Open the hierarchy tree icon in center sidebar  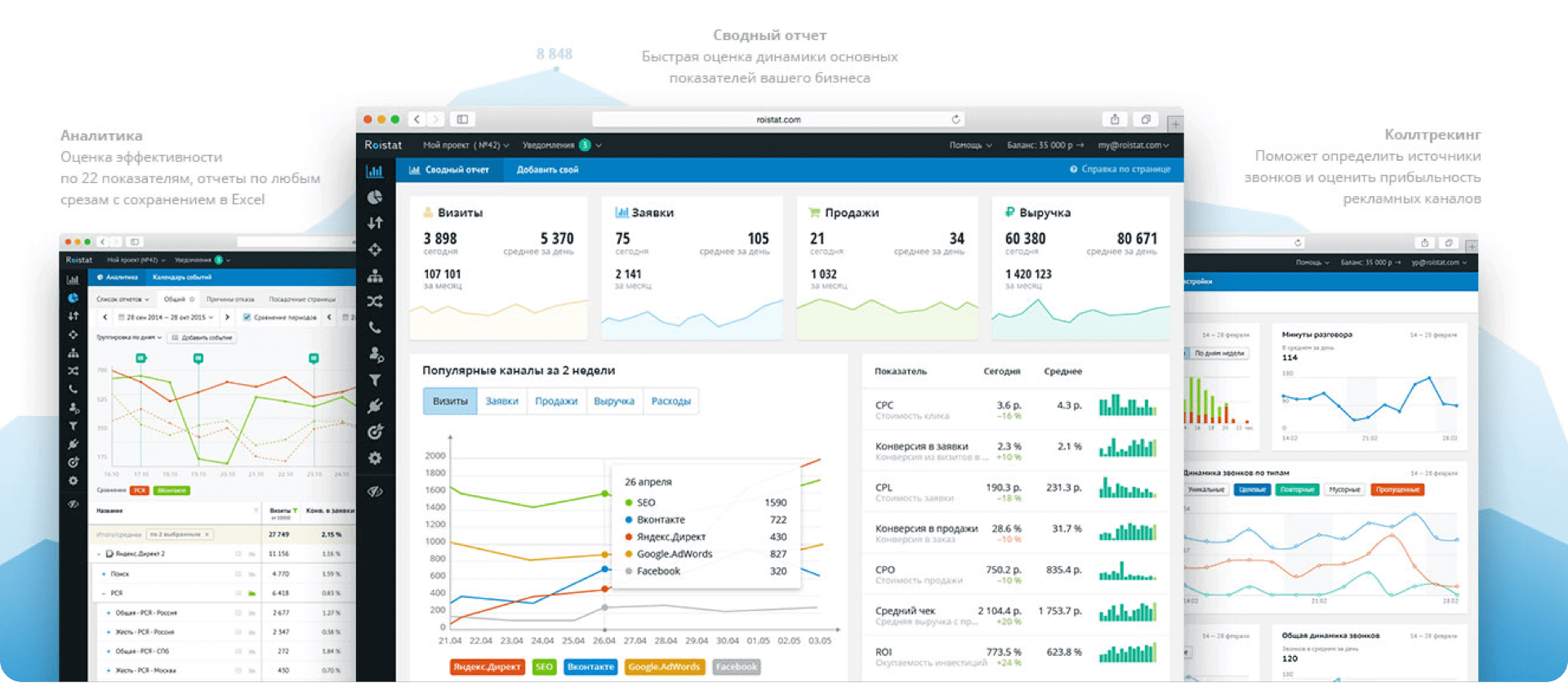coord(375,275)
